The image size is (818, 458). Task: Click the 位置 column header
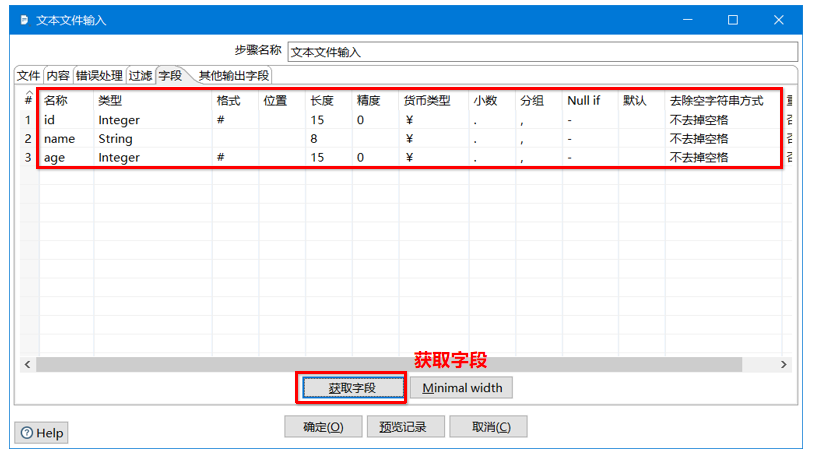282,100
